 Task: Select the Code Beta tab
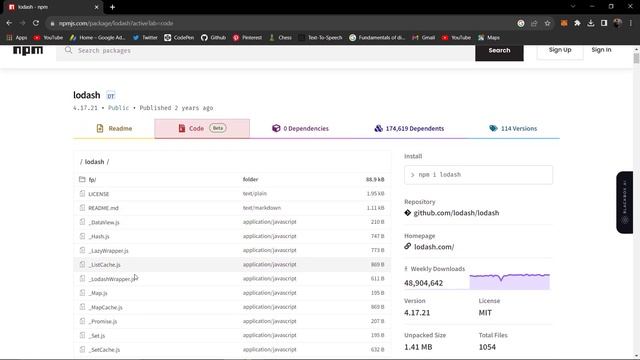202,129
